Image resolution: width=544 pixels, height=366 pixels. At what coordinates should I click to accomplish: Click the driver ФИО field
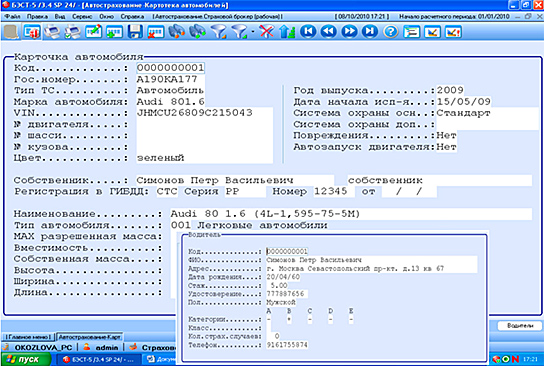point(372,260)
